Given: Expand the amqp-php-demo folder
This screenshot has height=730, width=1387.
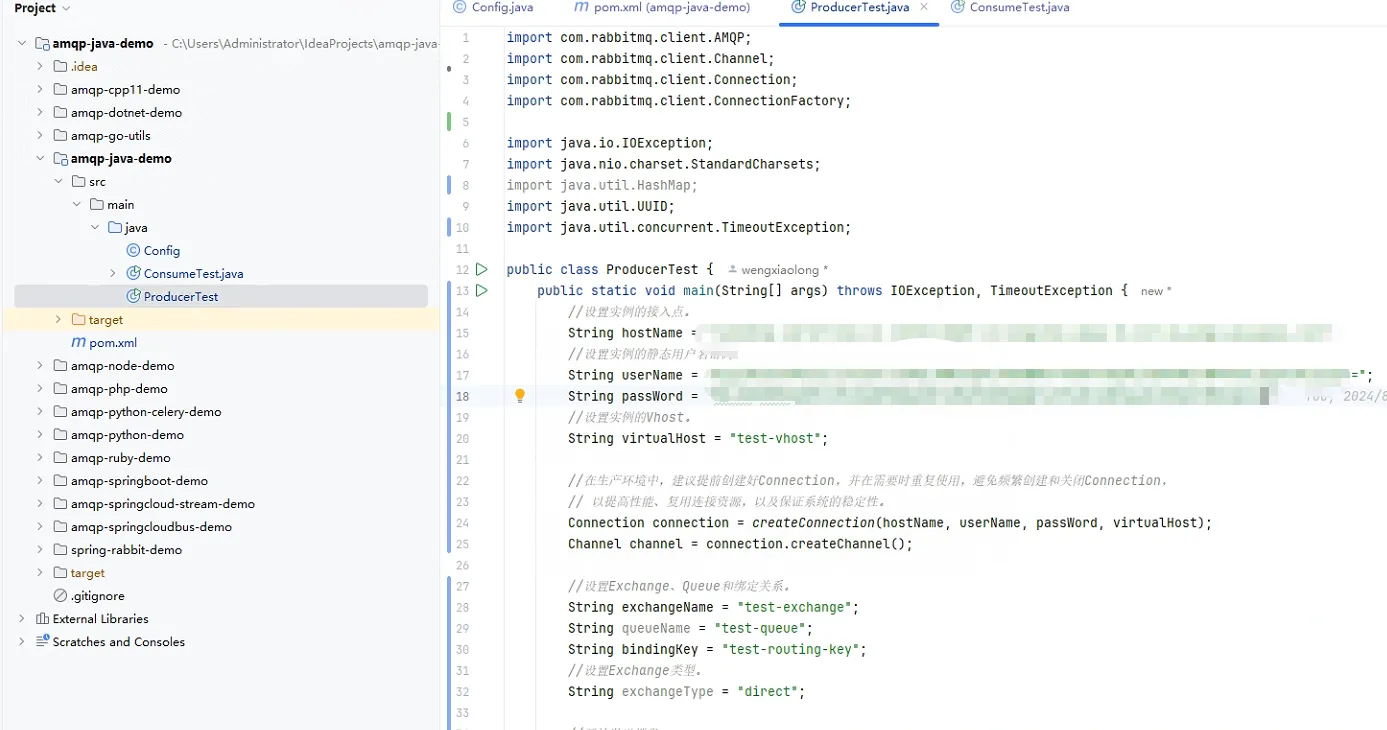Looking at the screenshot, I should [x=40, y=389].
